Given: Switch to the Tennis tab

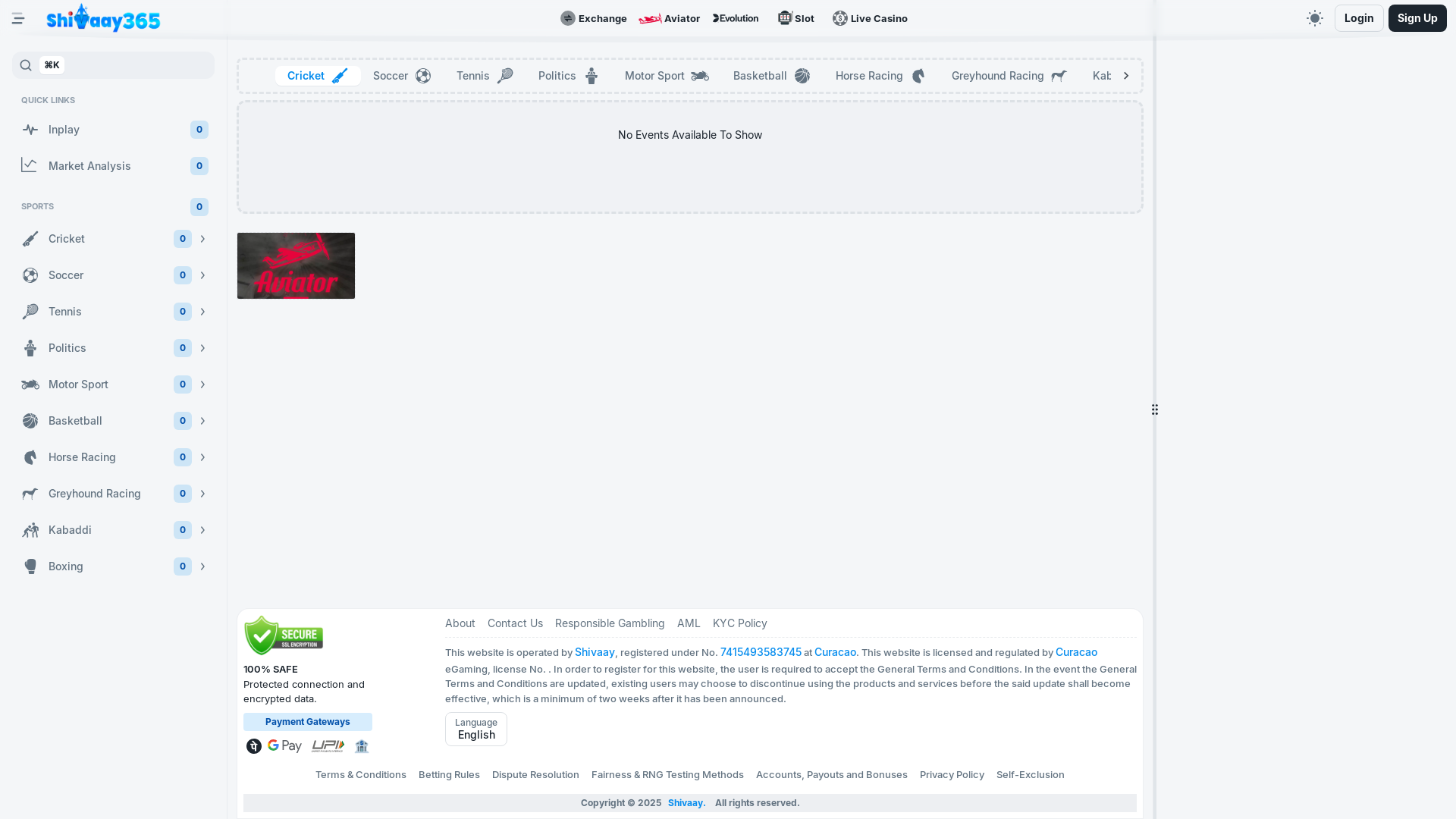Looking at the screenshot, I should (485, 76).
